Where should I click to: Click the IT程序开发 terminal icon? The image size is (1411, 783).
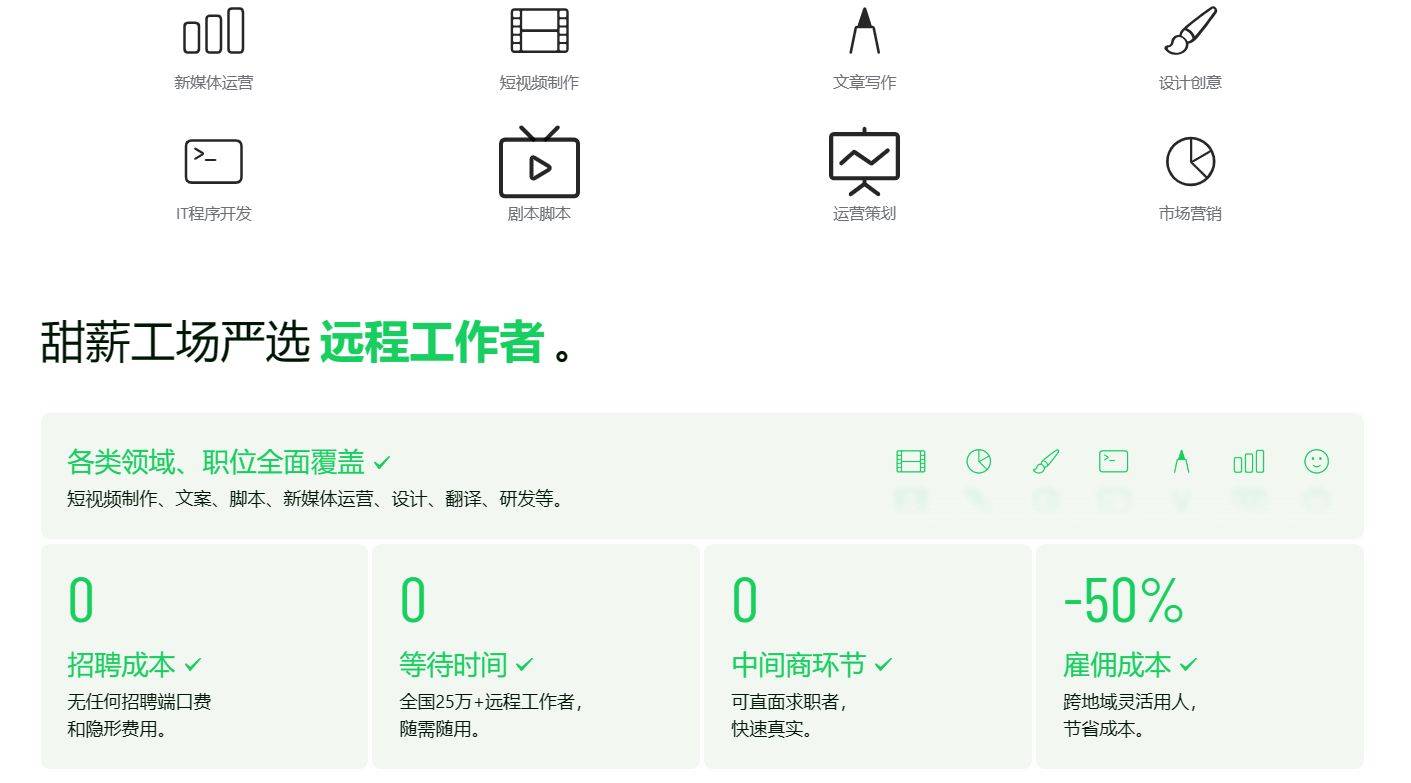point(213,161)
